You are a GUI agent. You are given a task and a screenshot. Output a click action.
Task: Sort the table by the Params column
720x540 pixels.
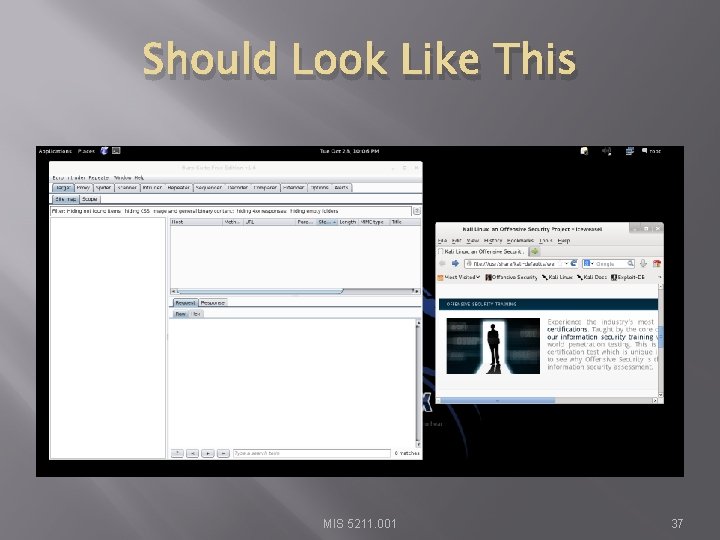(305, 222)
